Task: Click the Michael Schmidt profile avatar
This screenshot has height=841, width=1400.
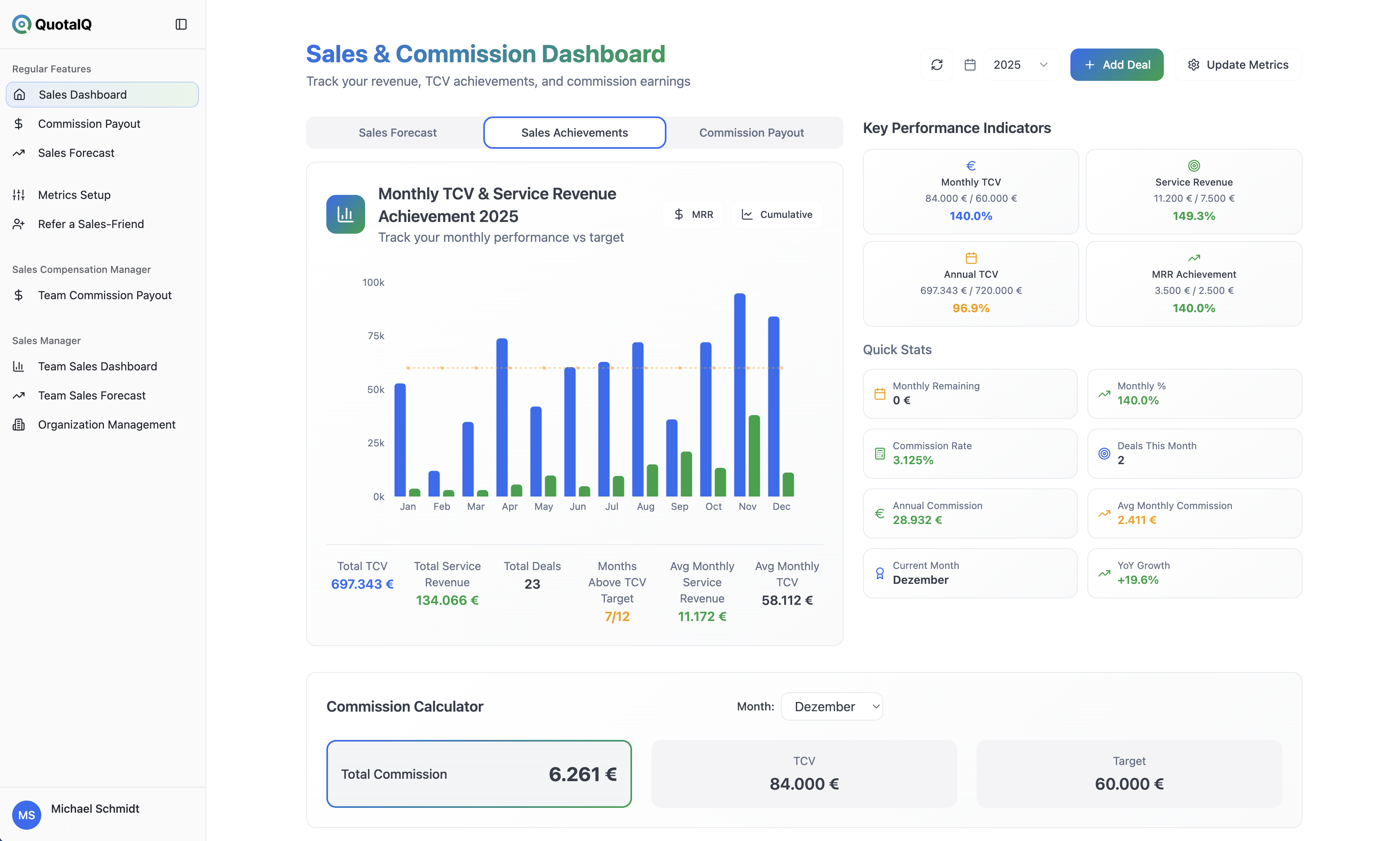Action: (x=26, y=814)
